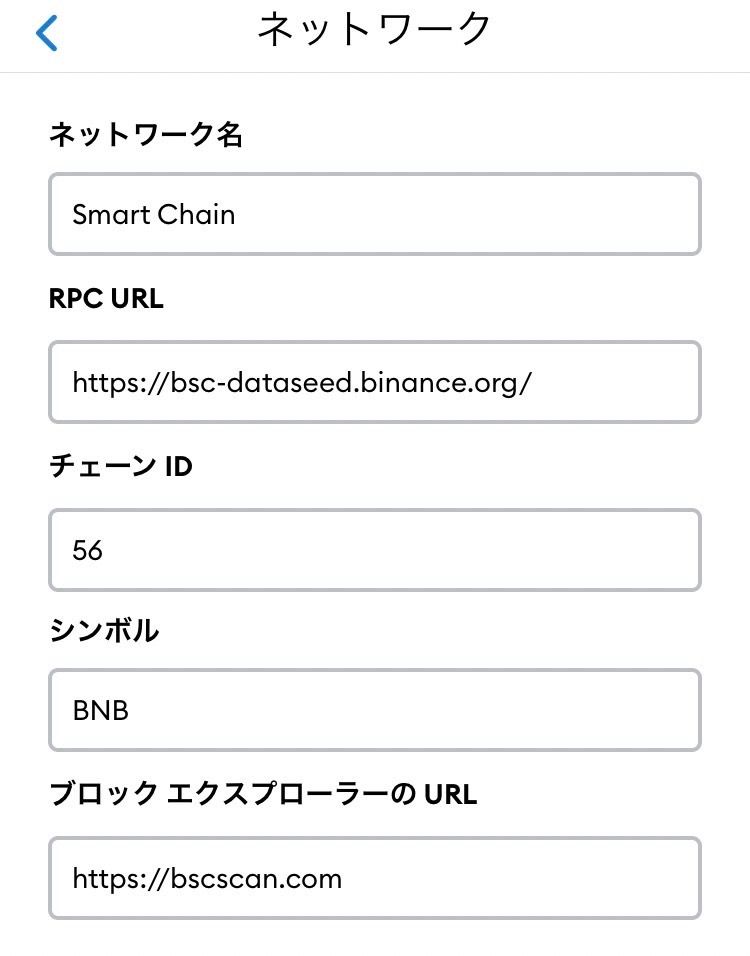Click the BNB symbol text
Image resolution: width=750 pixels, height=956 pixels.
101,711
